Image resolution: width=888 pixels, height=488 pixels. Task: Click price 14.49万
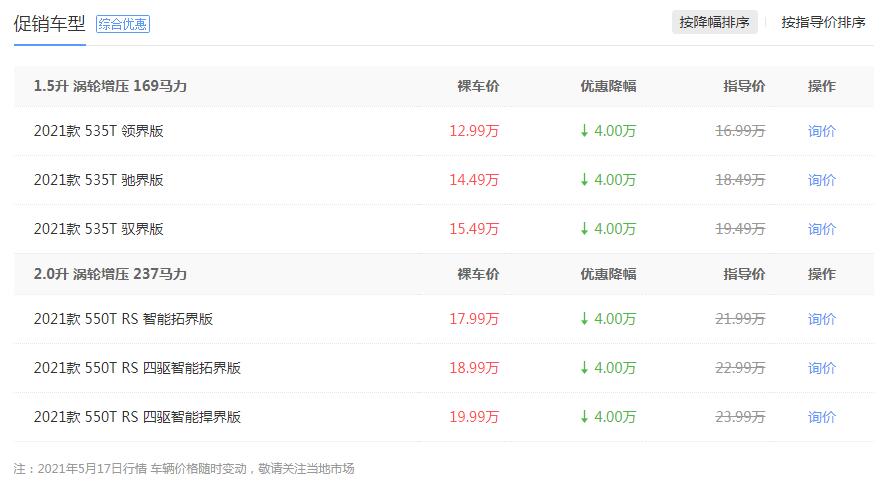(474, 180)
